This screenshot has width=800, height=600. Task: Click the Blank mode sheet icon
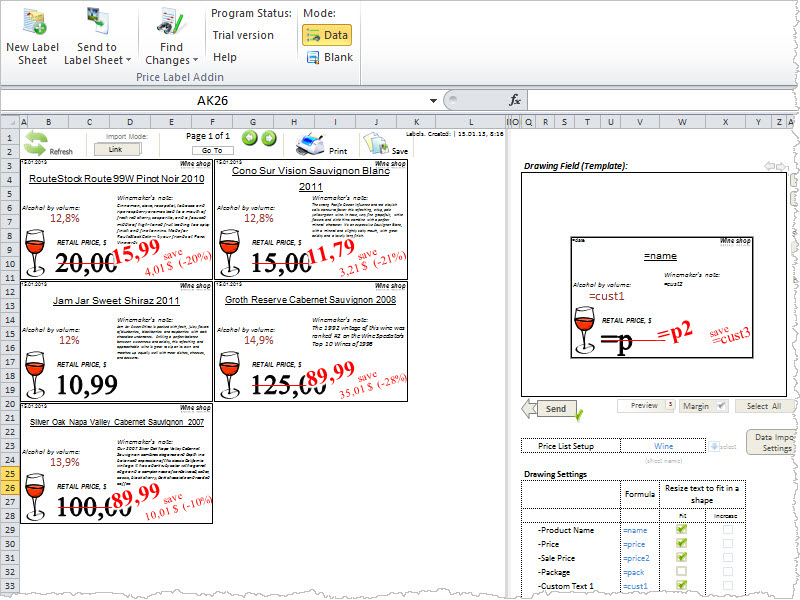click(x=313, y=58)
